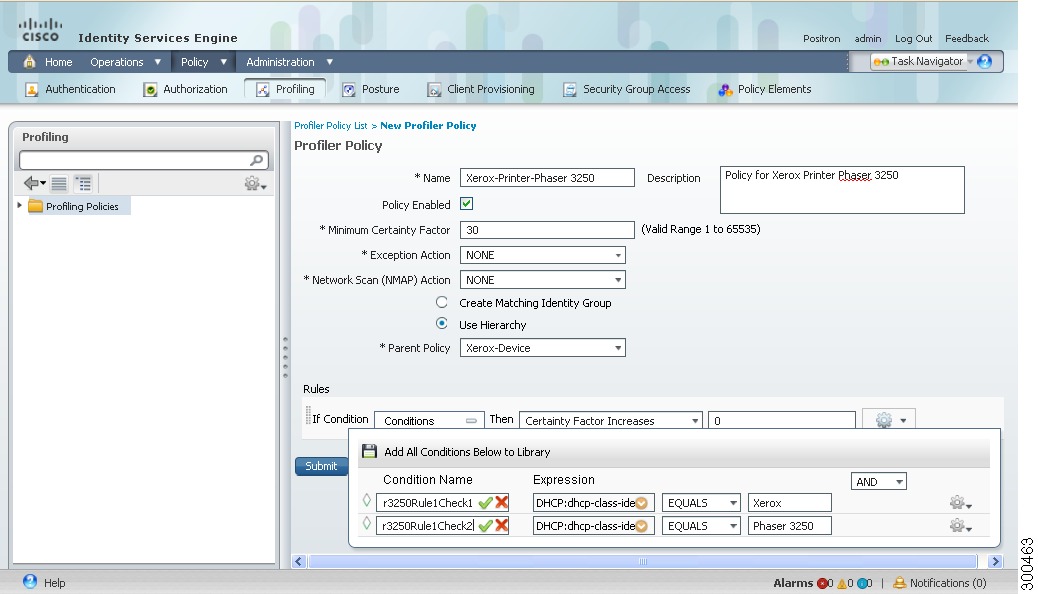Collapse the Conditions box with the minus icon

pos(471,421)
